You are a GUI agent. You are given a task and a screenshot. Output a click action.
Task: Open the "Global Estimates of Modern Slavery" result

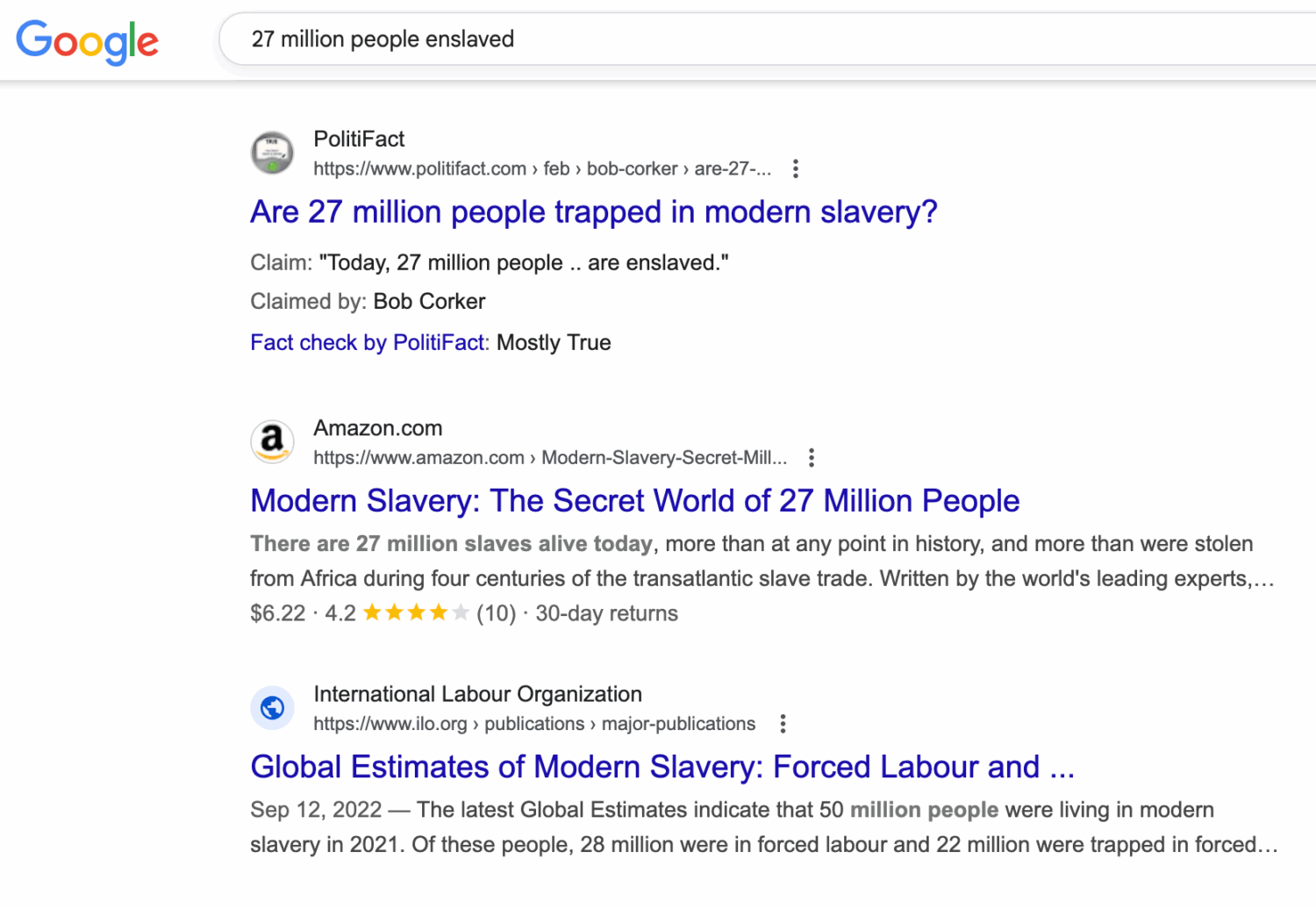[x=662, y=767]
